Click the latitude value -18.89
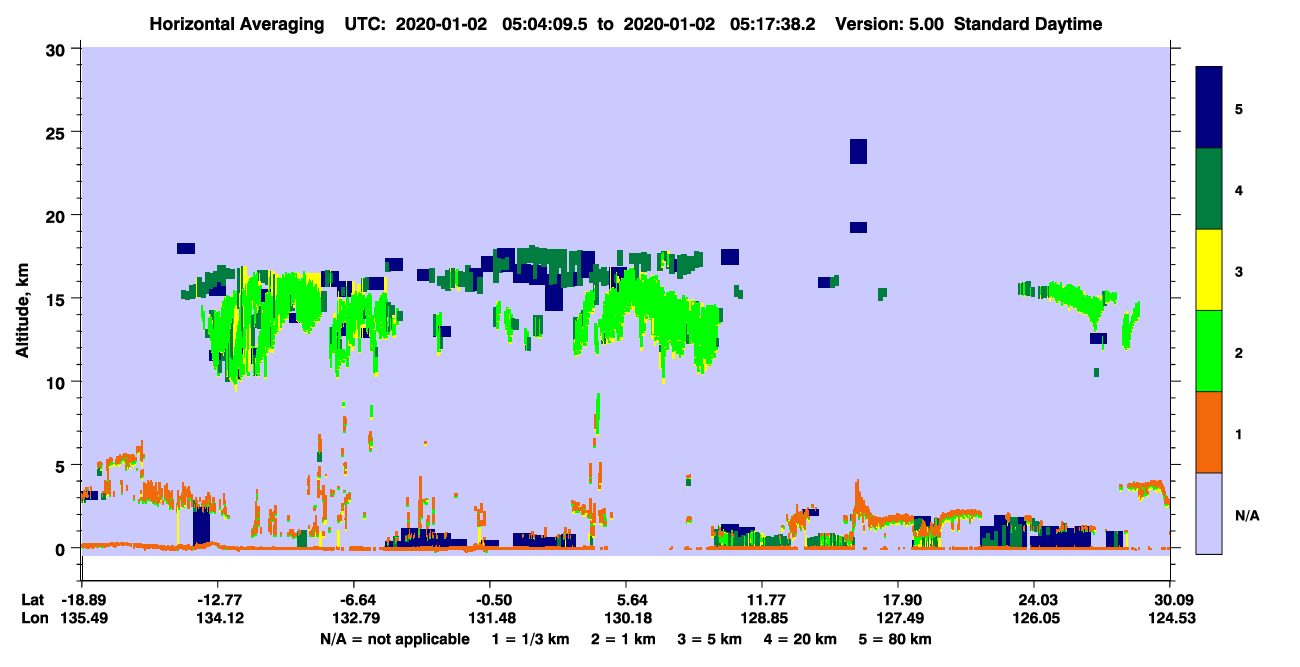Image resolution: width=1300 pixels, height=667 pixels. (x=82, y=600)
